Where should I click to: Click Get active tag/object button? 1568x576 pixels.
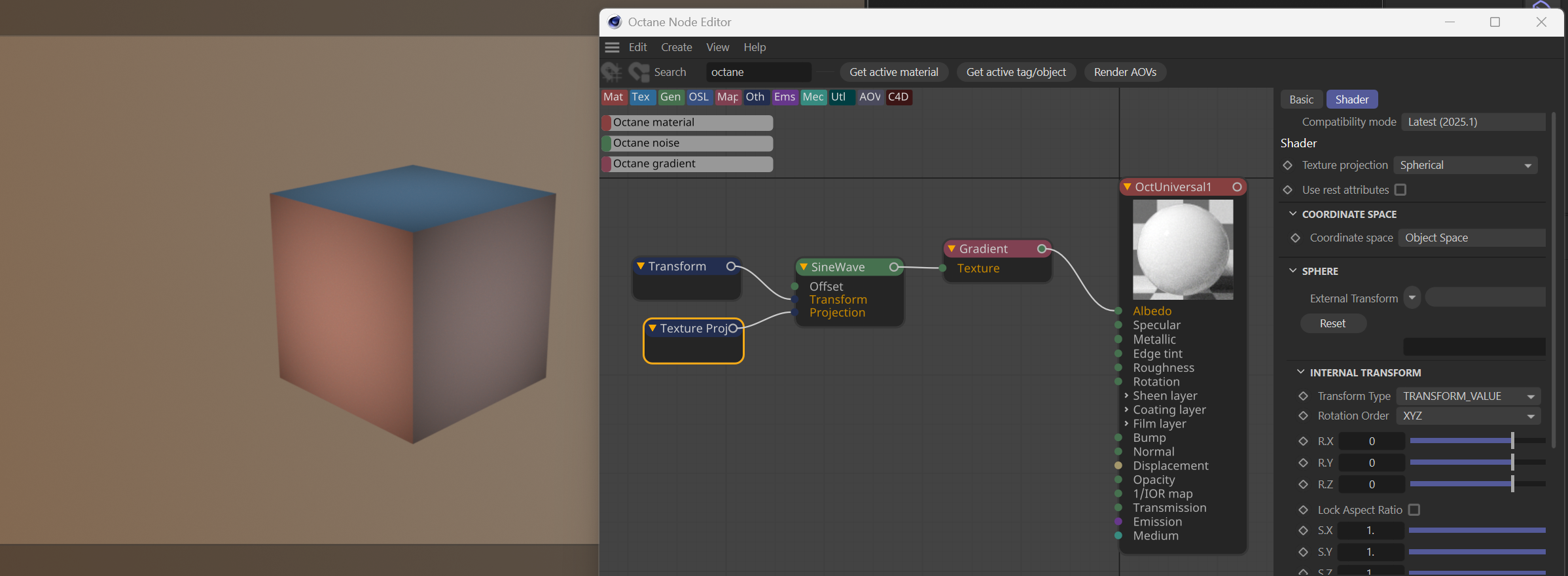(1016, 72)
